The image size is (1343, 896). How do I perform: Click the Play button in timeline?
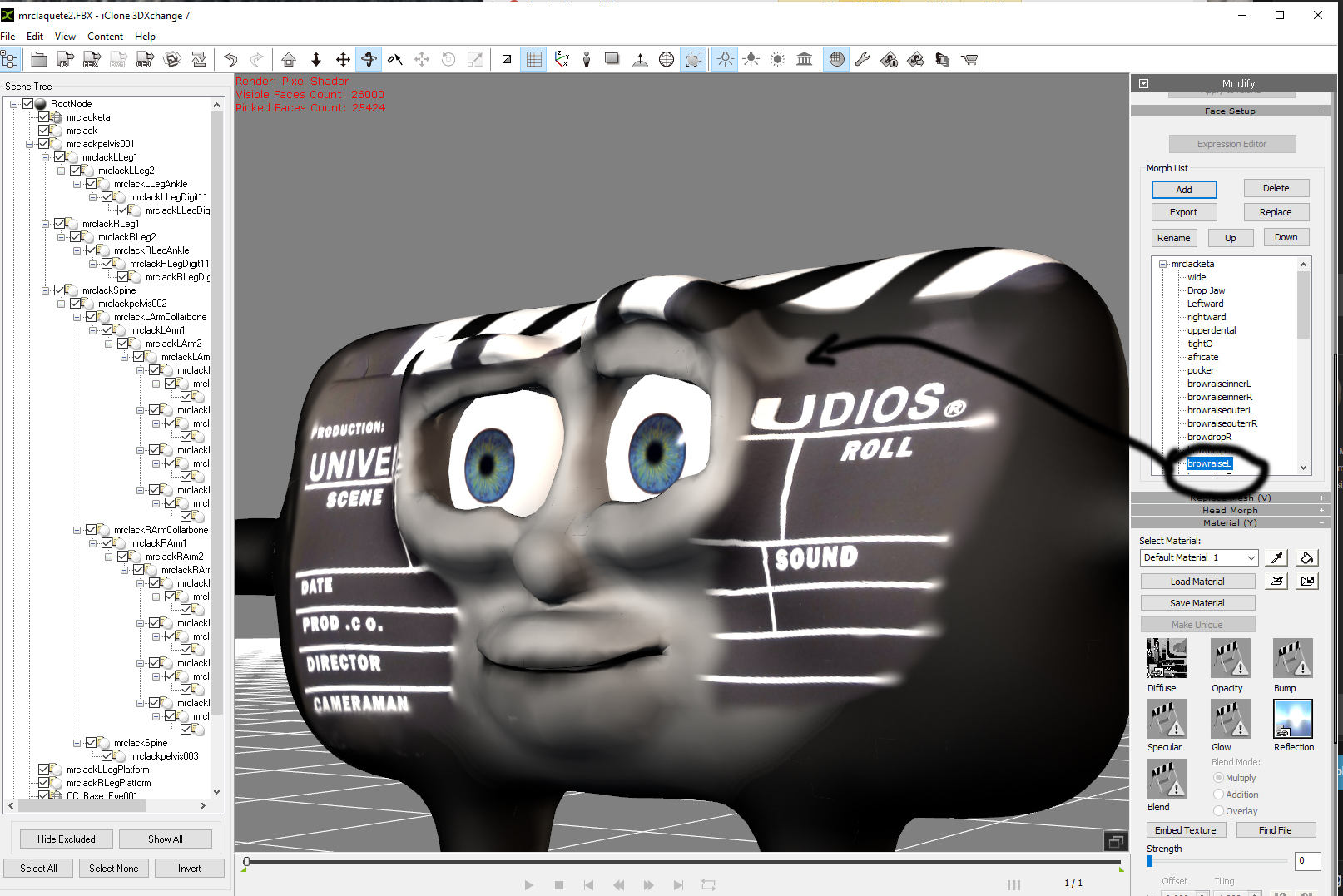pyautogui.click(x=528, y=885)
